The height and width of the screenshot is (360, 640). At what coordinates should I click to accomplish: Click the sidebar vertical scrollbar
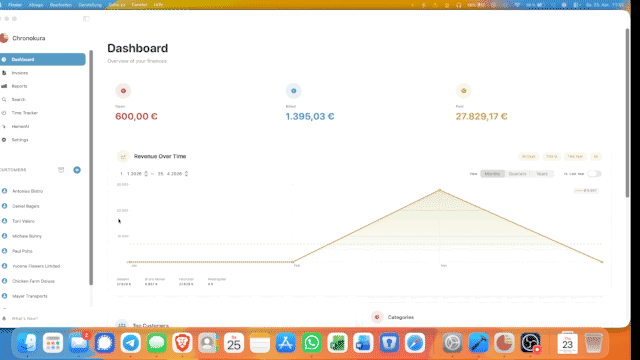coord(91,167)
